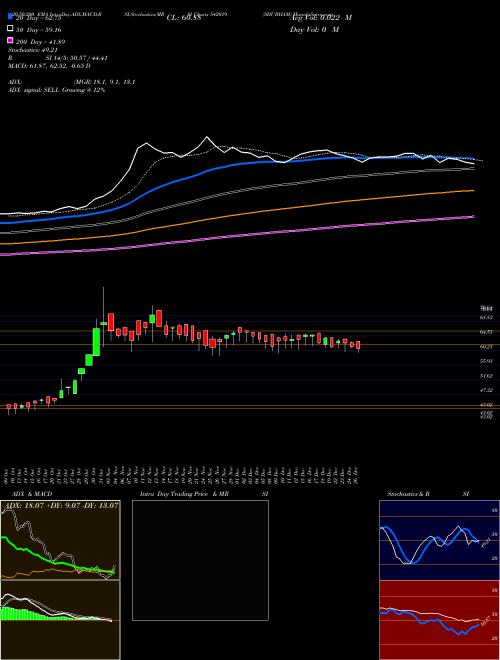Click the 'Day Vol: 0 M' value
This screenshot has width=500, height=660.
[314, 29]
